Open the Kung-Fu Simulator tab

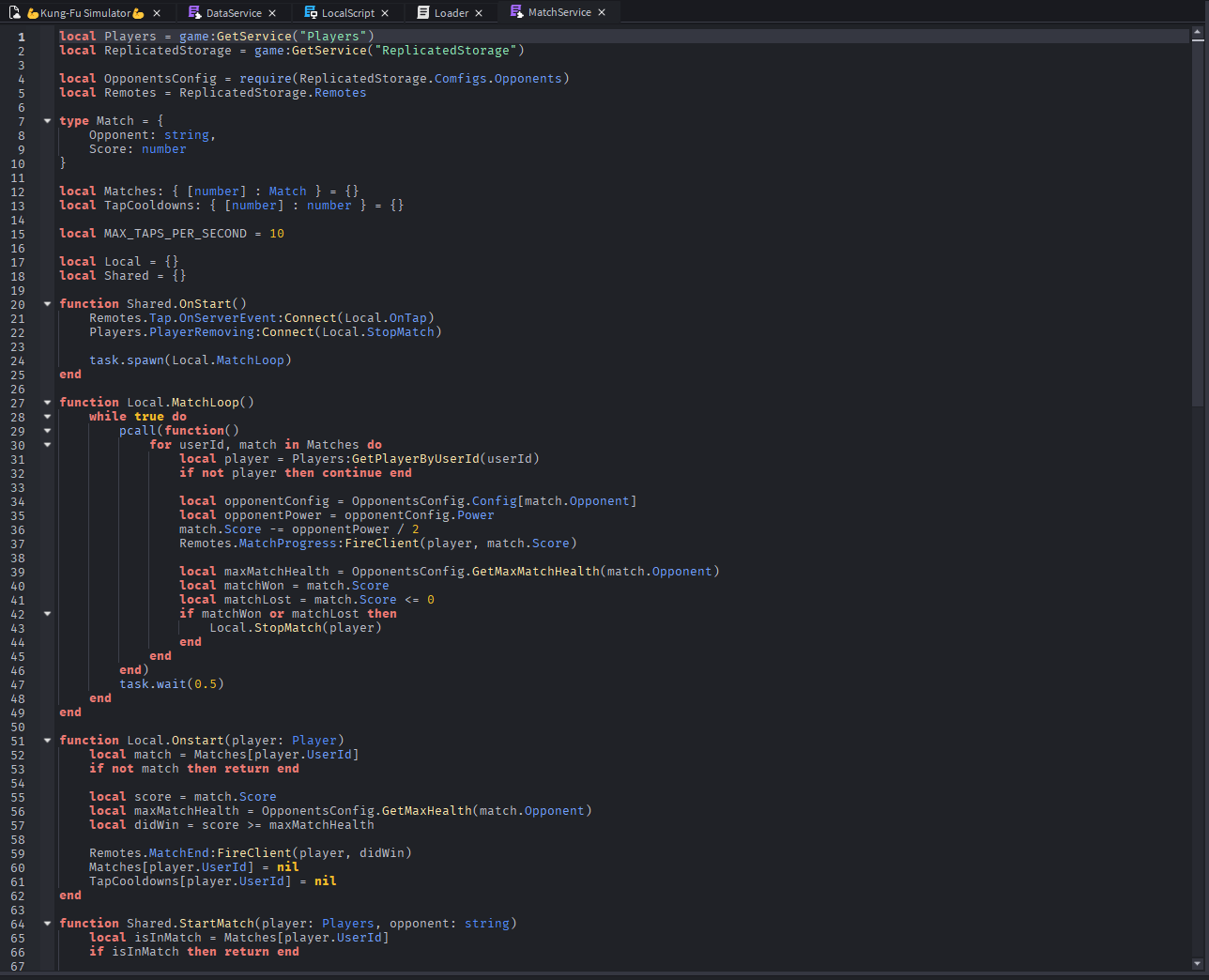pyautogui.click(x=84, y=13)
